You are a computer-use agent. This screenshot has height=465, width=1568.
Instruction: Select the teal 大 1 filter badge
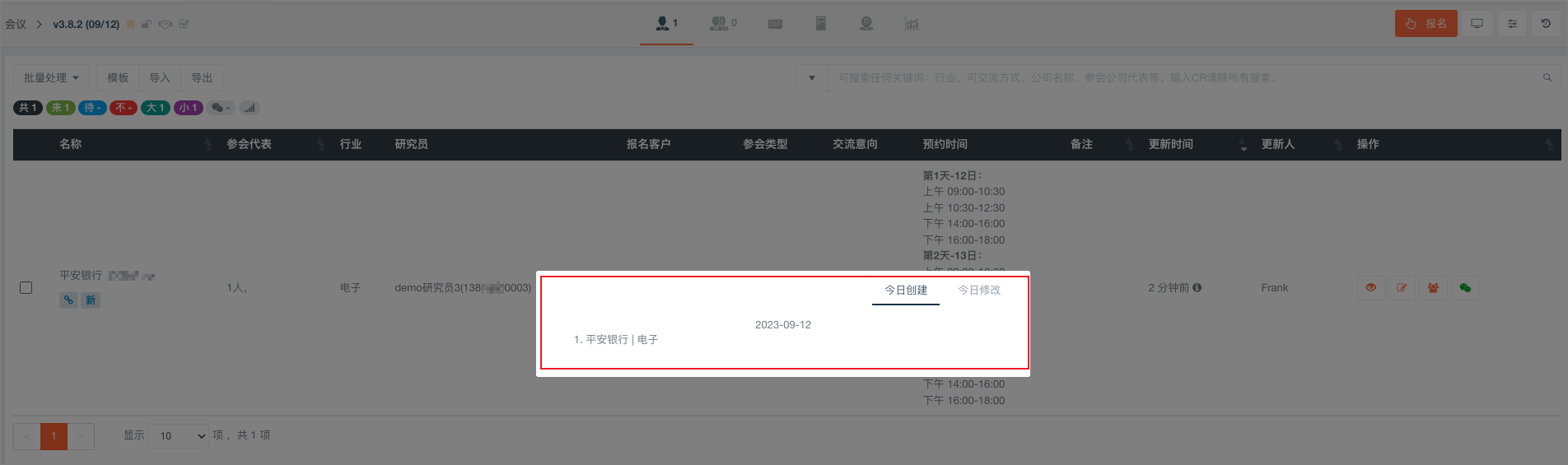[x=156, y=108]
